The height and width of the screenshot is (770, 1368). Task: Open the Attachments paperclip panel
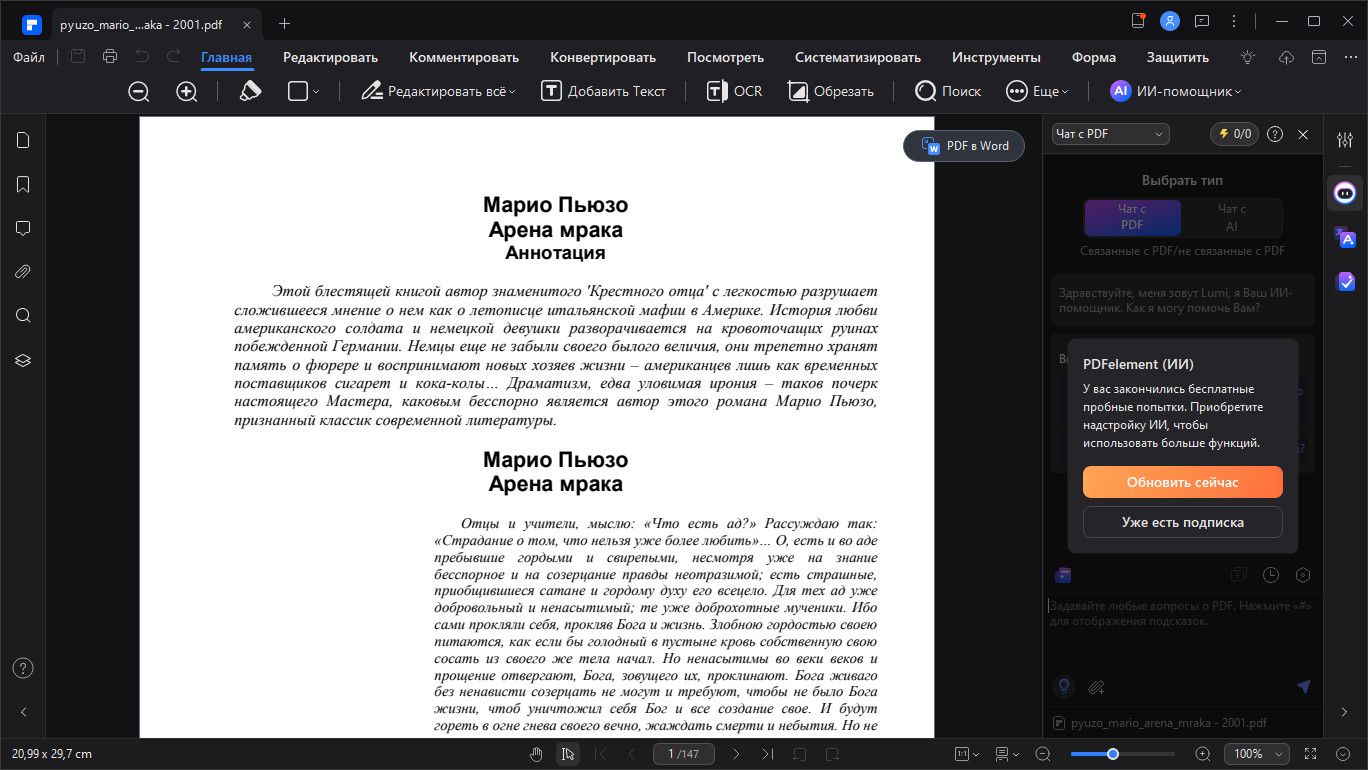click(23, 271)
